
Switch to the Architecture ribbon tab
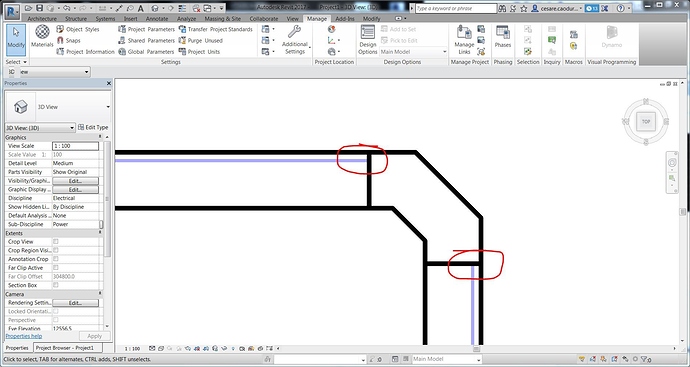42,19
